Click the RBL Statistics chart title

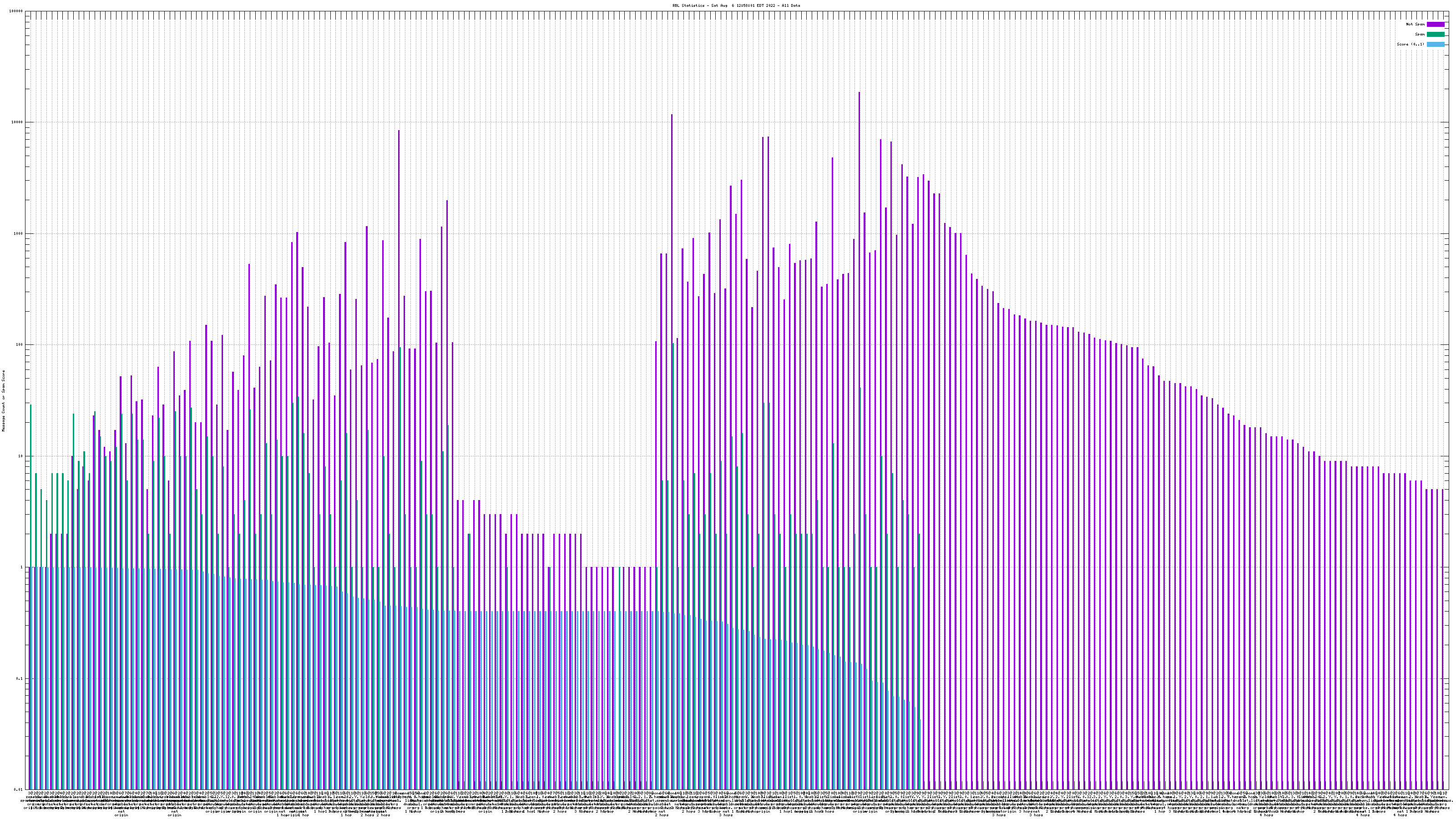(x=736, y=5)
